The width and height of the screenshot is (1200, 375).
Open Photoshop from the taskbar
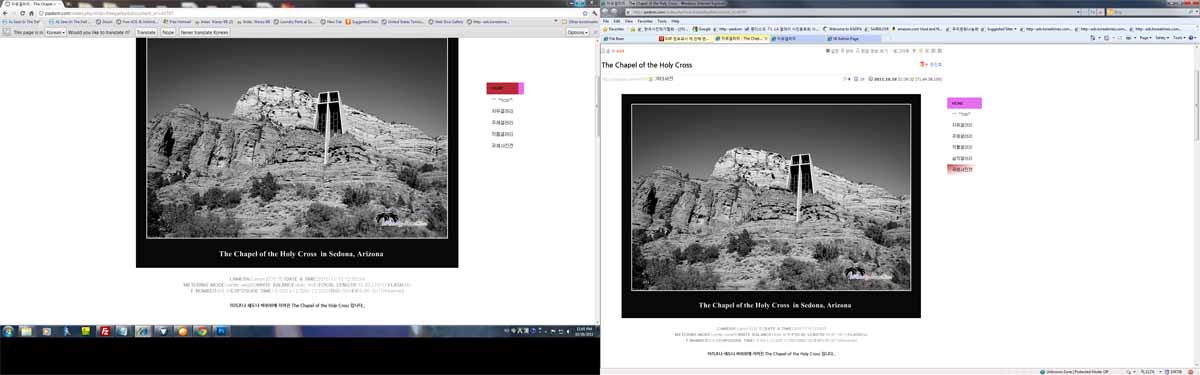(x=221, y=330)
